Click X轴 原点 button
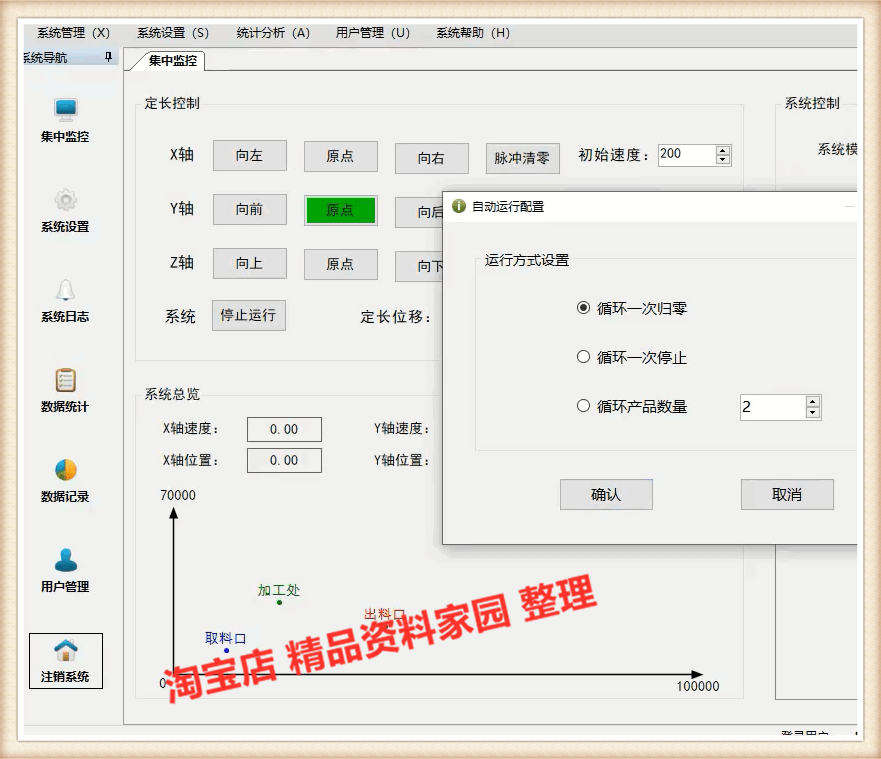 [340, 156]
